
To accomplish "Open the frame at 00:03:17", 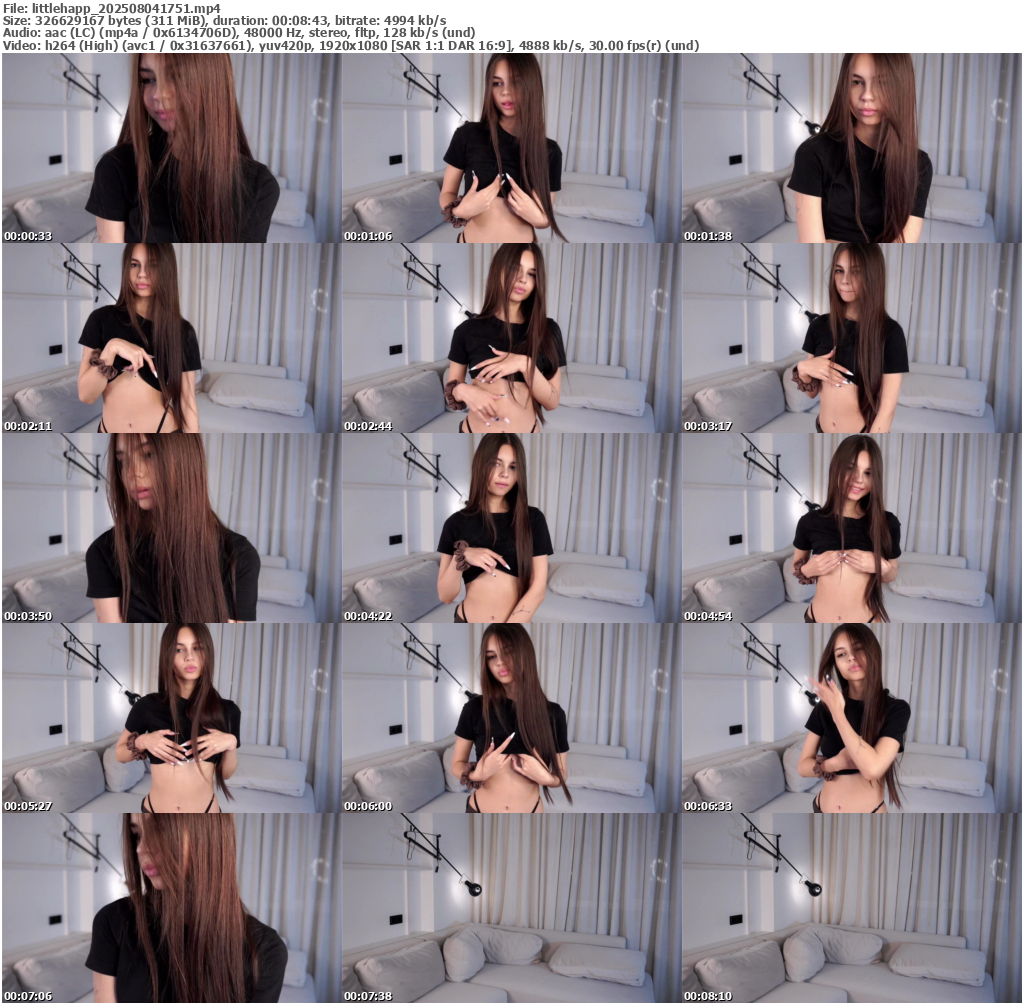I will pos(851,338).
